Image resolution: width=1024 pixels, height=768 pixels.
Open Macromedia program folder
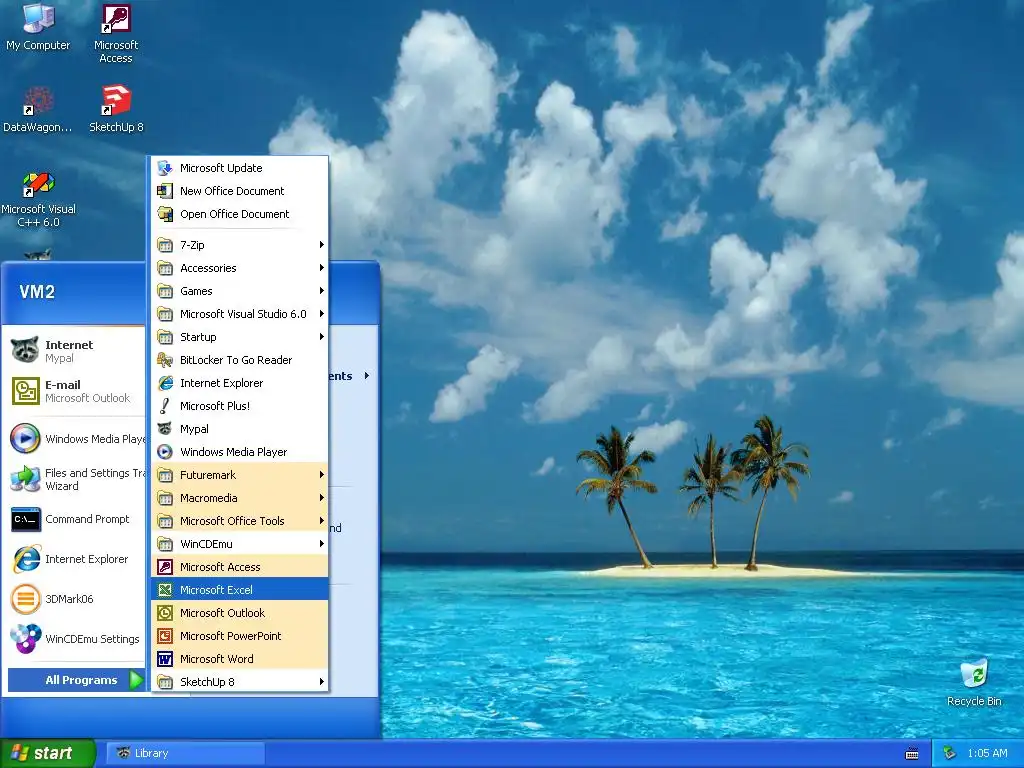click(x=240, y=498)
